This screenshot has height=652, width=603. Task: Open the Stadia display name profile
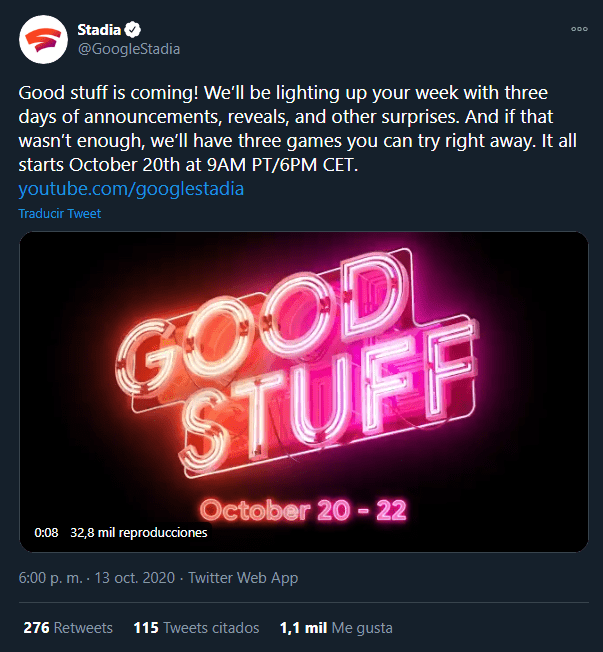[x=99, y=30]
